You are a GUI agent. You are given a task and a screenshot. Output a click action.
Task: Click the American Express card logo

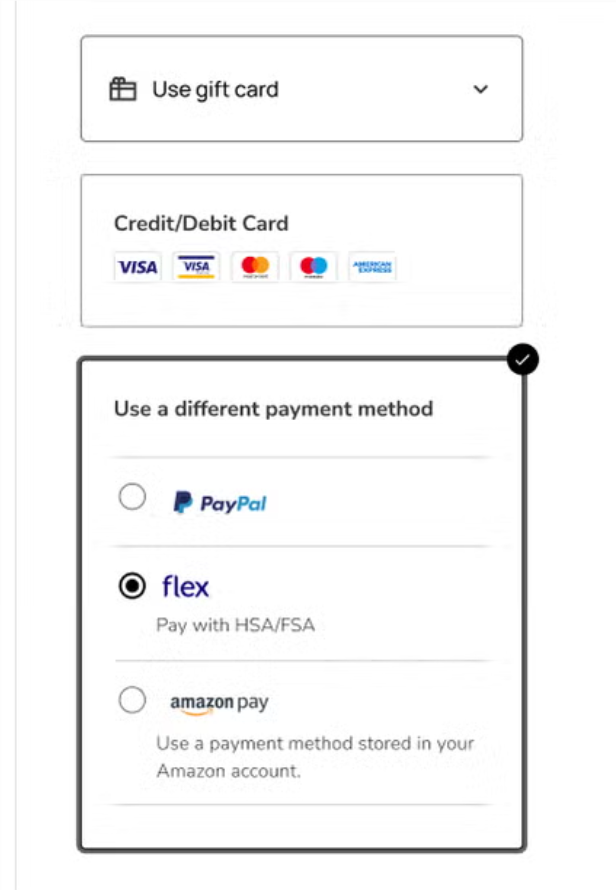coord(373,267)
